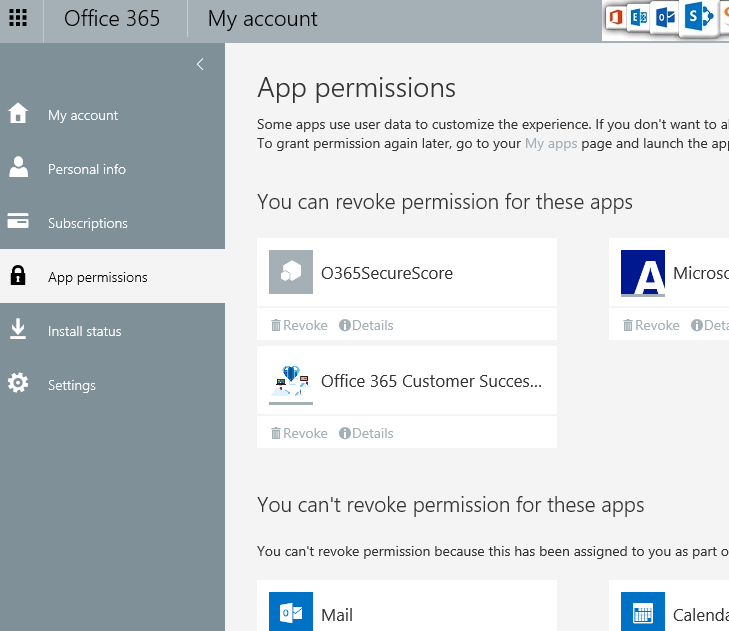Click the Calendar app icon
Screen dimensions: 729x631
pos(643,612)
